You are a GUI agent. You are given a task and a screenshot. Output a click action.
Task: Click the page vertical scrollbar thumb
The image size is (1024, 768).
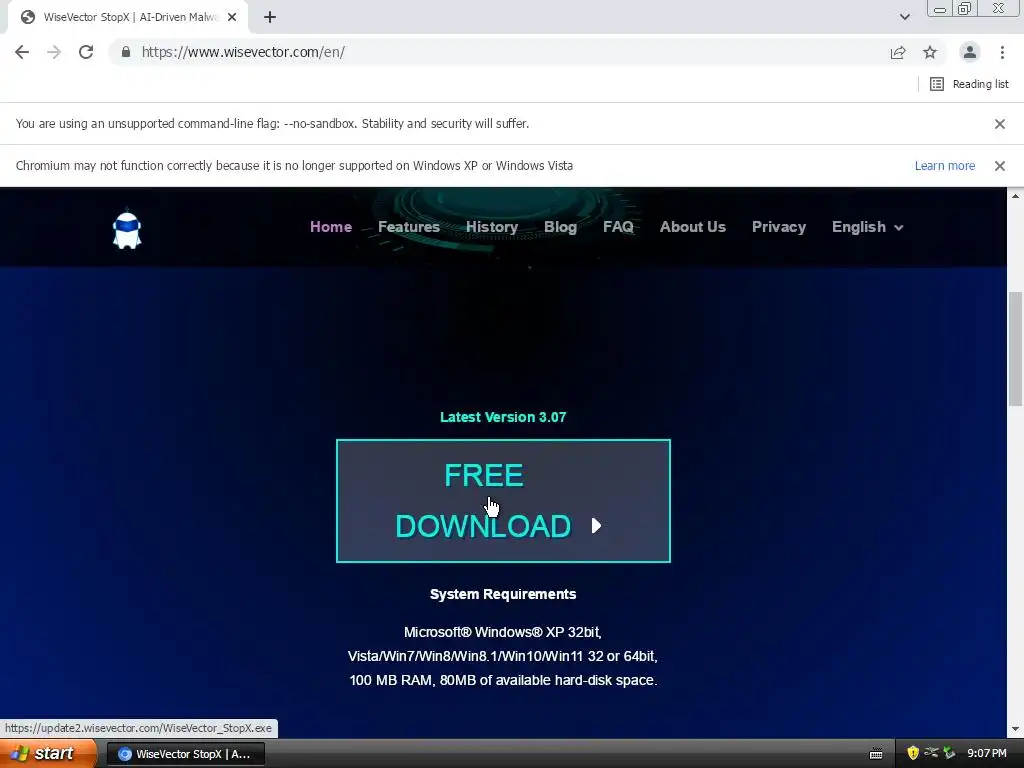tap(1016, 349)
